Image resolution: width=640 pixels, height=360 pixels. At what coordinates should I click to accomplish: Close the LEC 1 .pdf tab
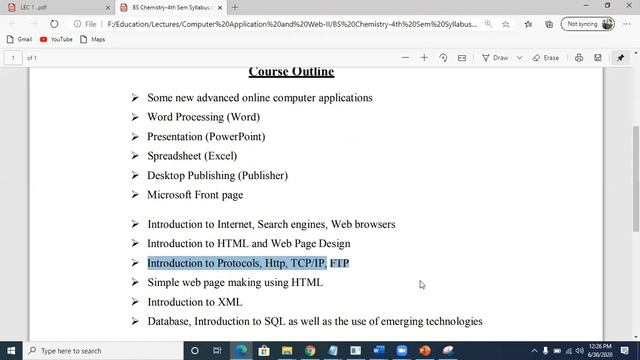tap(108, 7)
